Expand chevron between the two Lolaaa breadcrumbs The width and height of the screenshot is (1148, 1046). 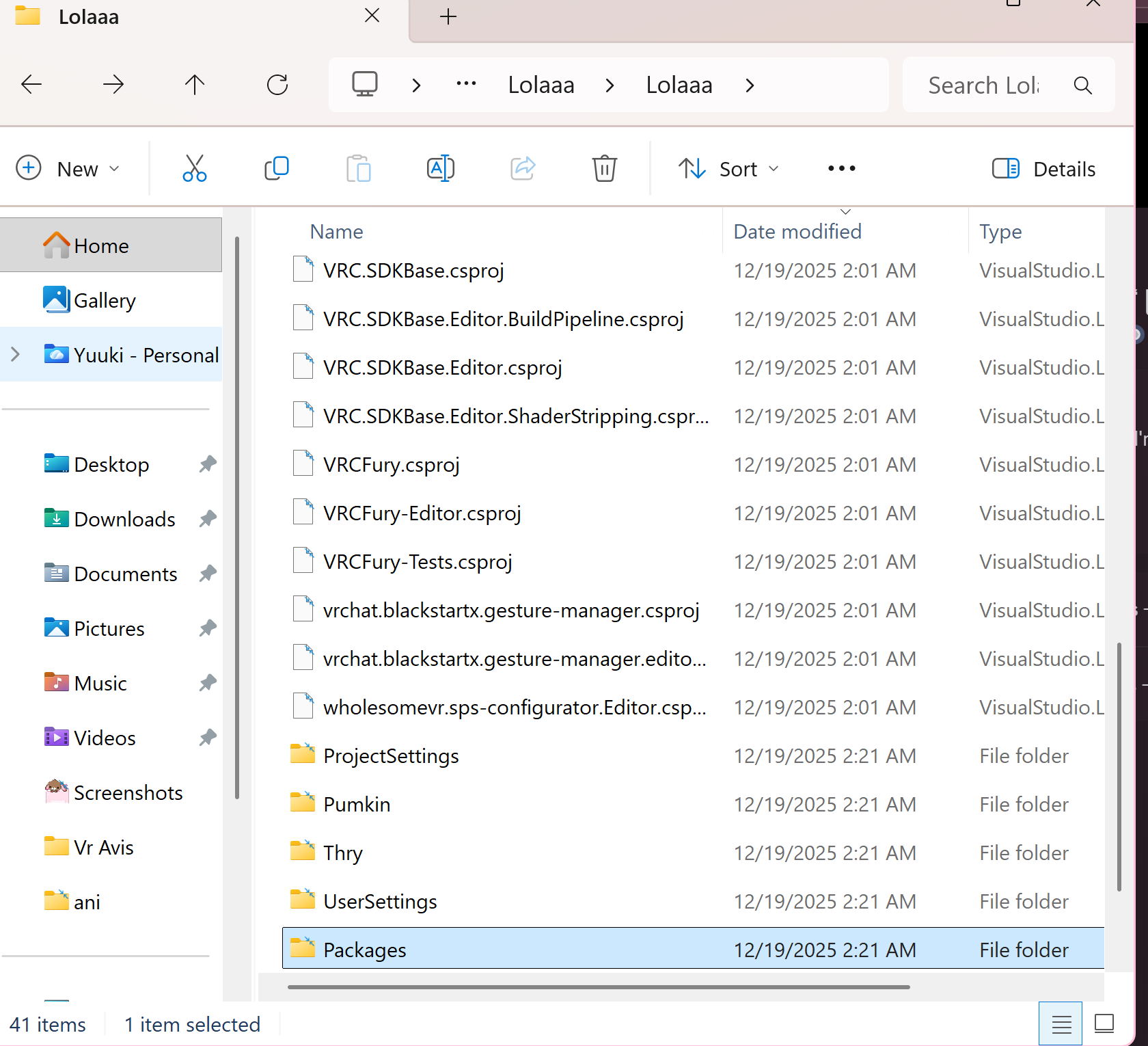[610, 85]
